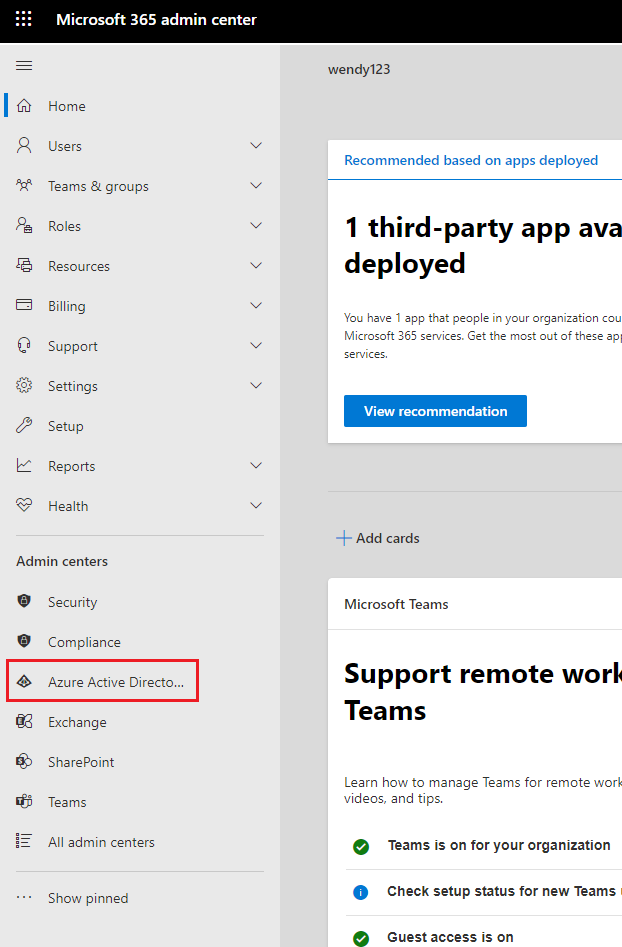Click the Roles icon
This screenshot has height=947, width=622.
[24, 225]
